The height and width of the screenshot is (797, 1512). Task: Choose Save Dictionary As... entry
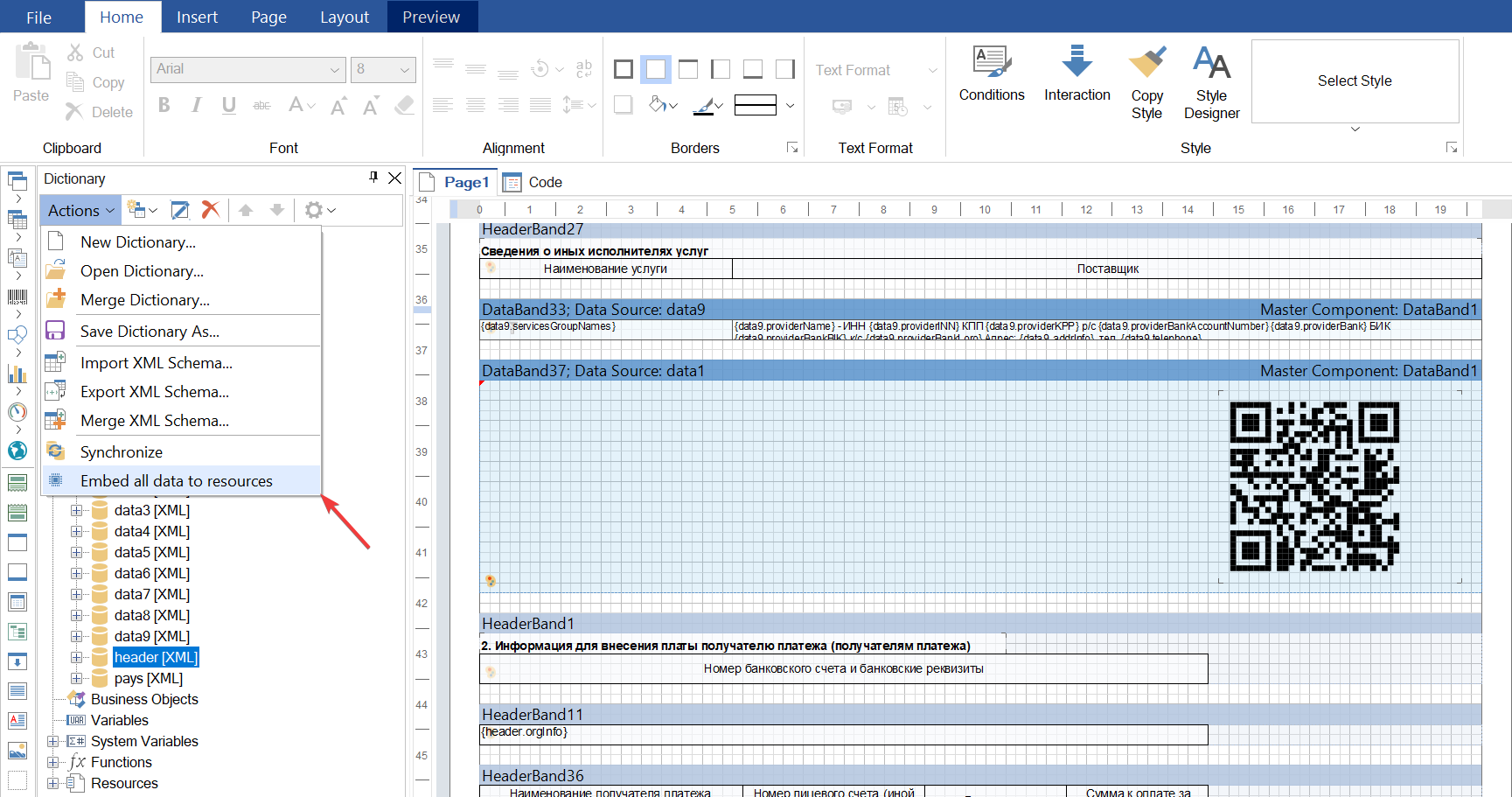tap(182, 331)
